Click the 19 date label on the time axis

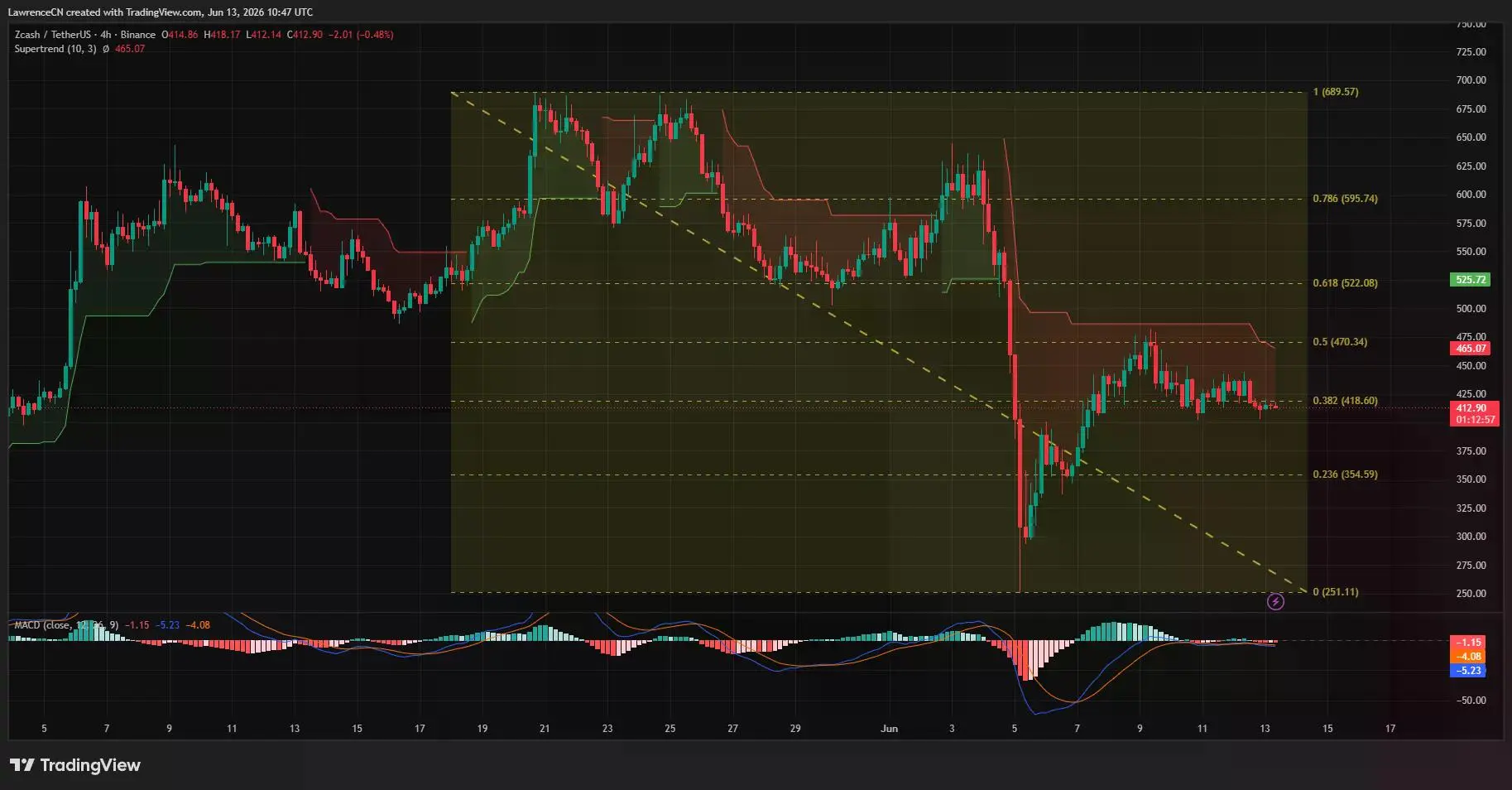(482, 729)
